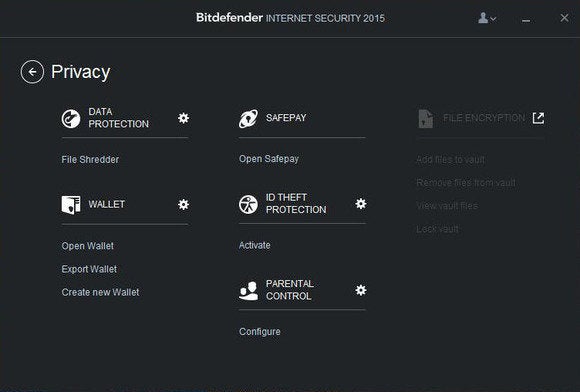Click the ID Theft Protection icon
This screenshot has height=392, width=580.
click(248, 205)
